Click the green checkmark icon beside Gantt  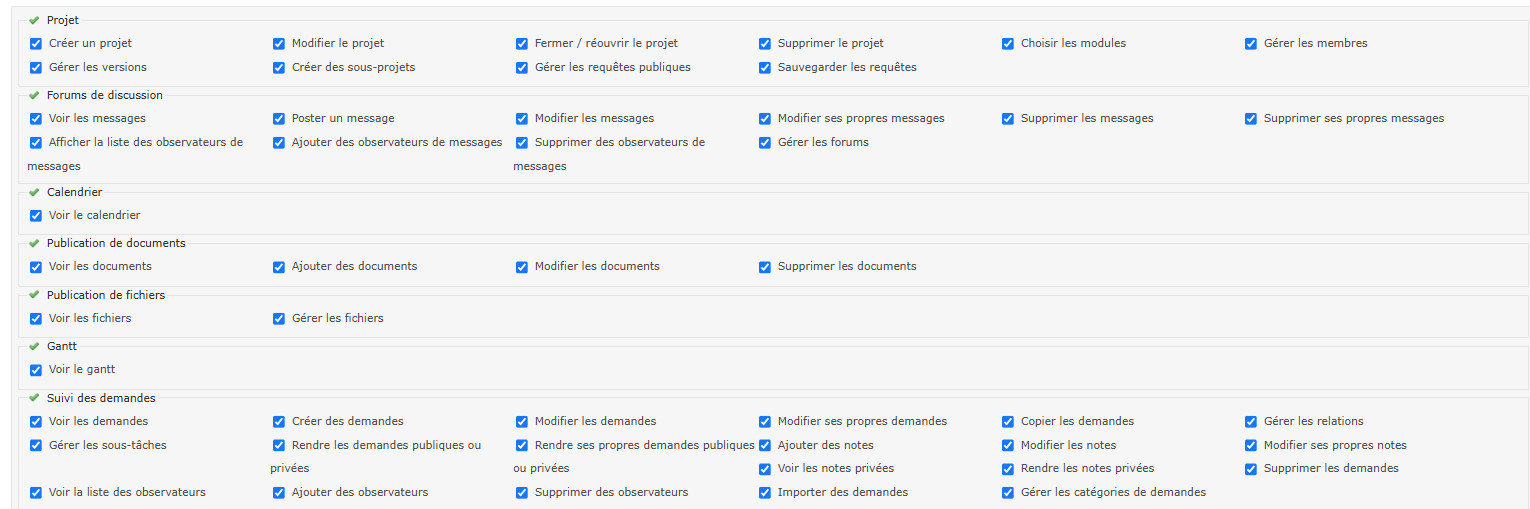pos(34,346)
